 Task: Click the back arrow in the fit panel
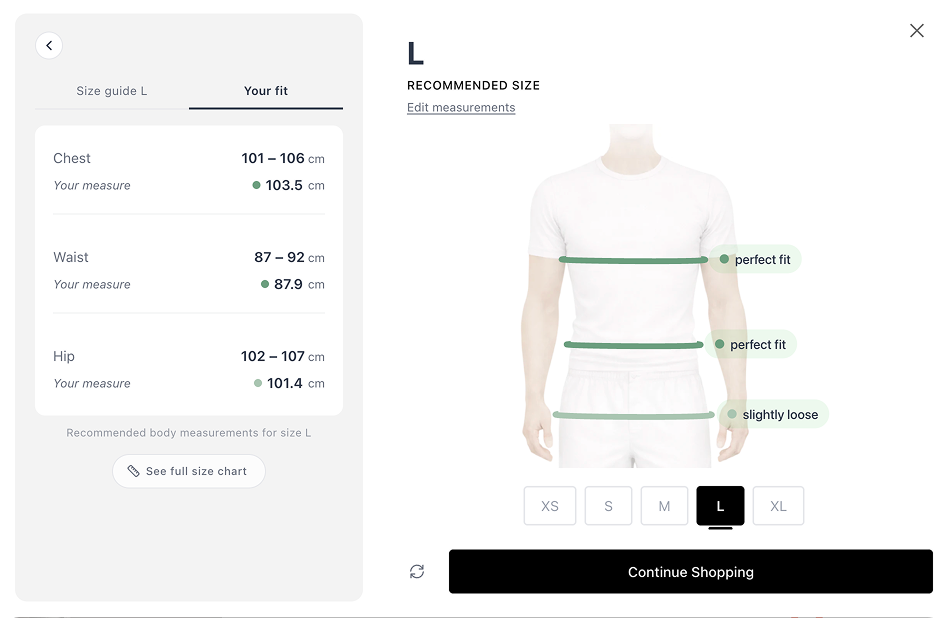click(48, 45)
